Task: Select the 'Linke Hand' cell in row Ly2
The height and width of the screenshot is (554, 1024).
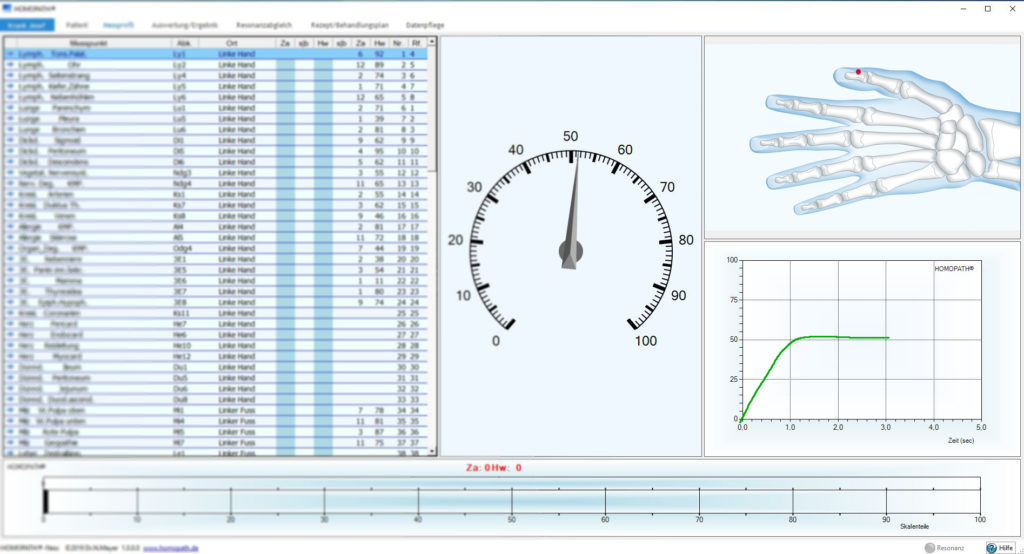Action: (236, 65)
